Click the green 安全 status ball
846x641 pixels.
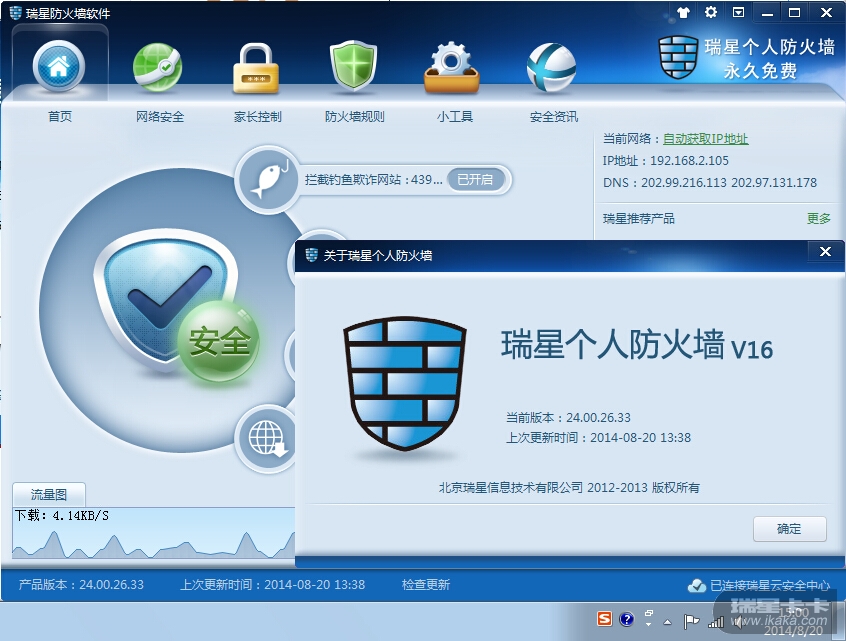219,341
